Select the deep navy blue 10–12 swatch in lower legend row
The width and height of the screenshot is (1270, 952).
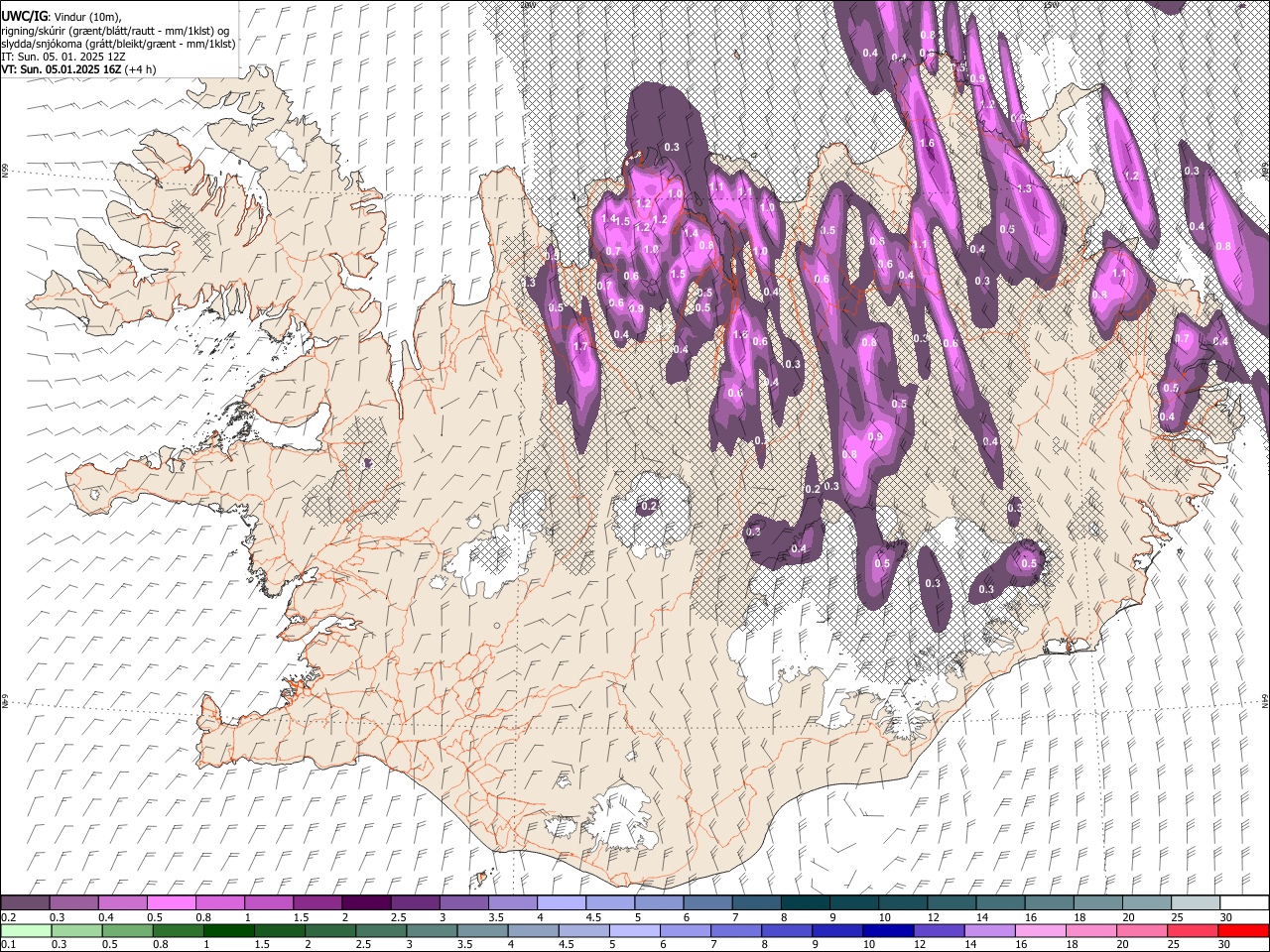[x=887, y=930]
